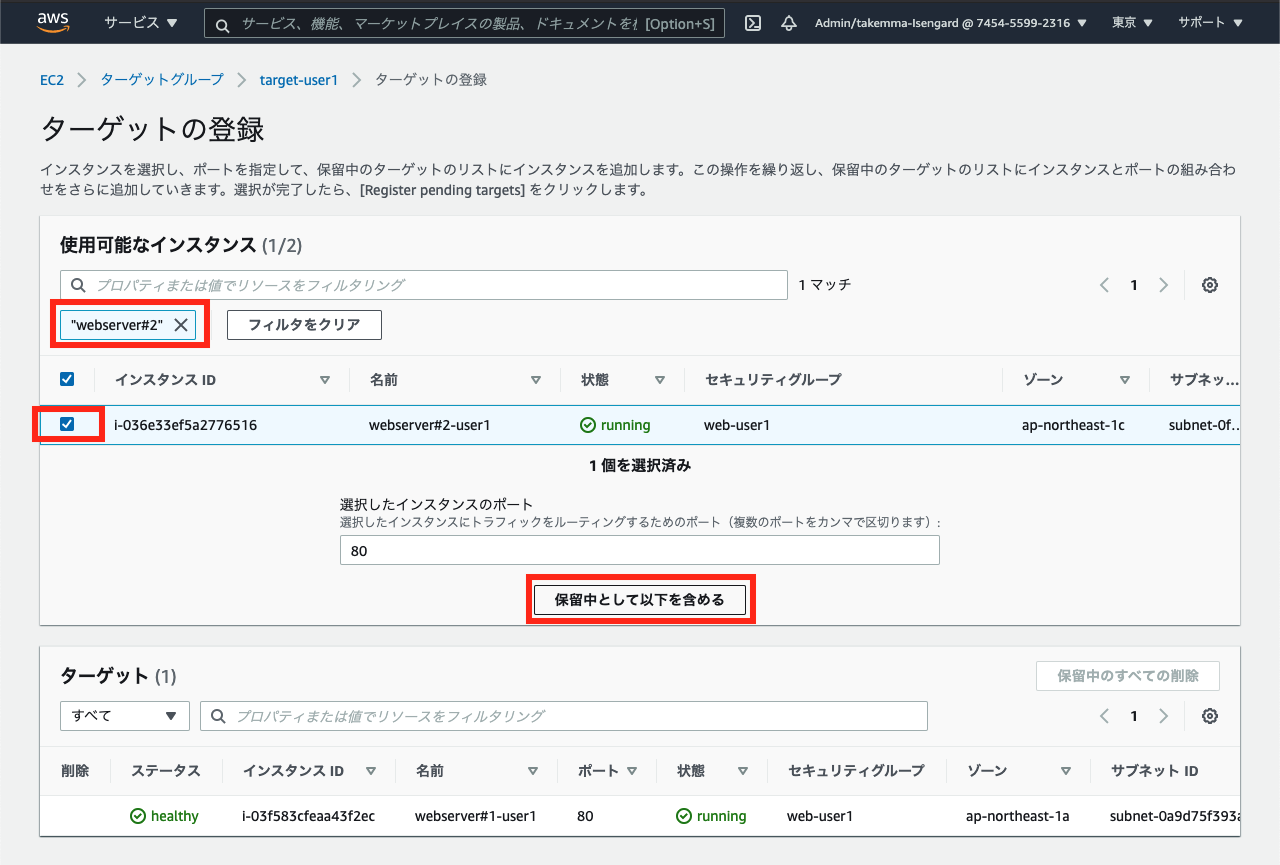Open targets table settings gear
This screenshot has width=1280, height=865.
[x=1210, y=716]
